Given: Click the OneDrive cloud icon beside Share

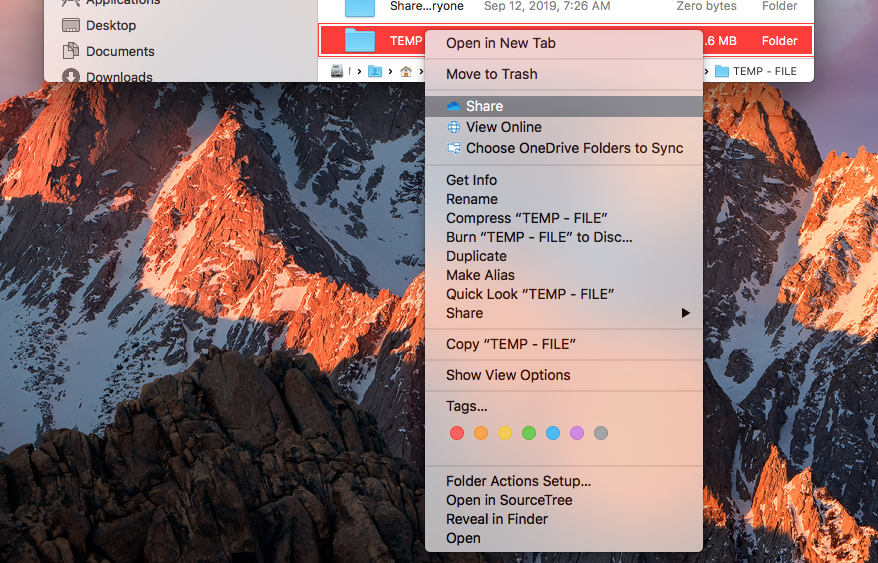Looking at the screenshot, I should coord(454,106).
